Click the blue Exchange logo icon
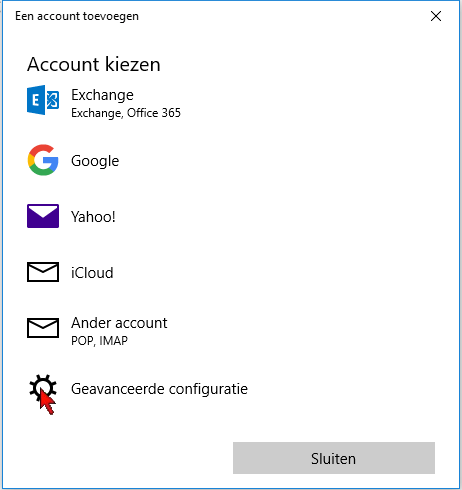 pos(43,100)
